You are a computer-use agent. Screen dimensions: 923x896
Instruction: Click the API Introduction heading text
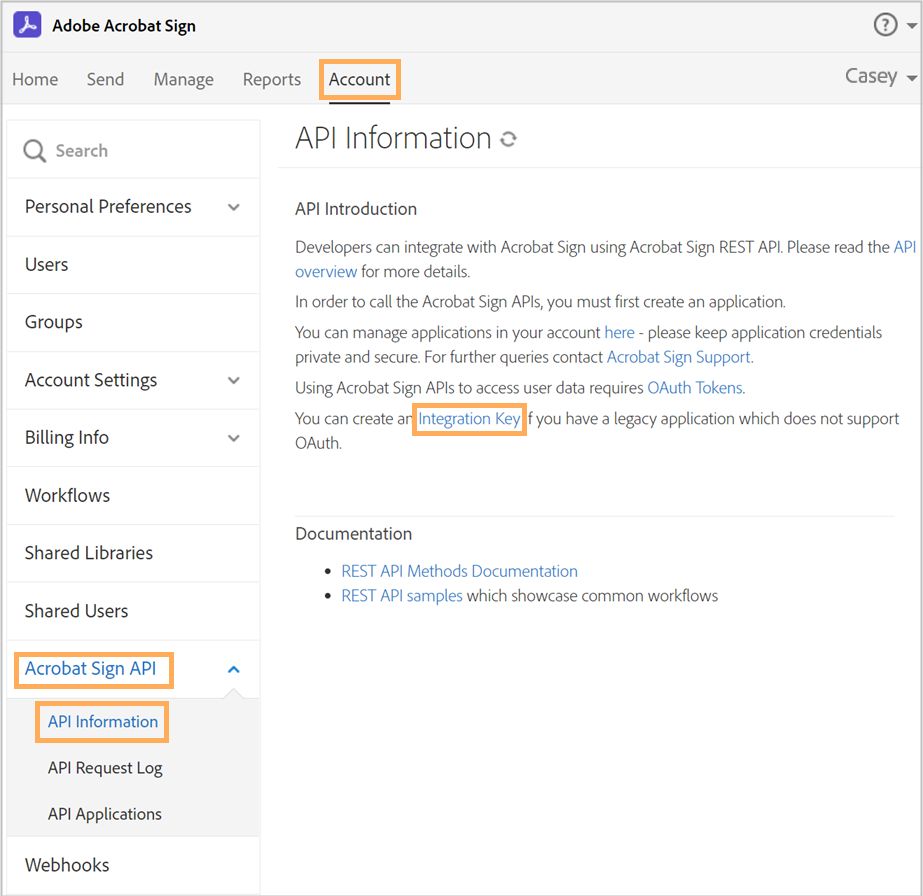coord(356,209)
